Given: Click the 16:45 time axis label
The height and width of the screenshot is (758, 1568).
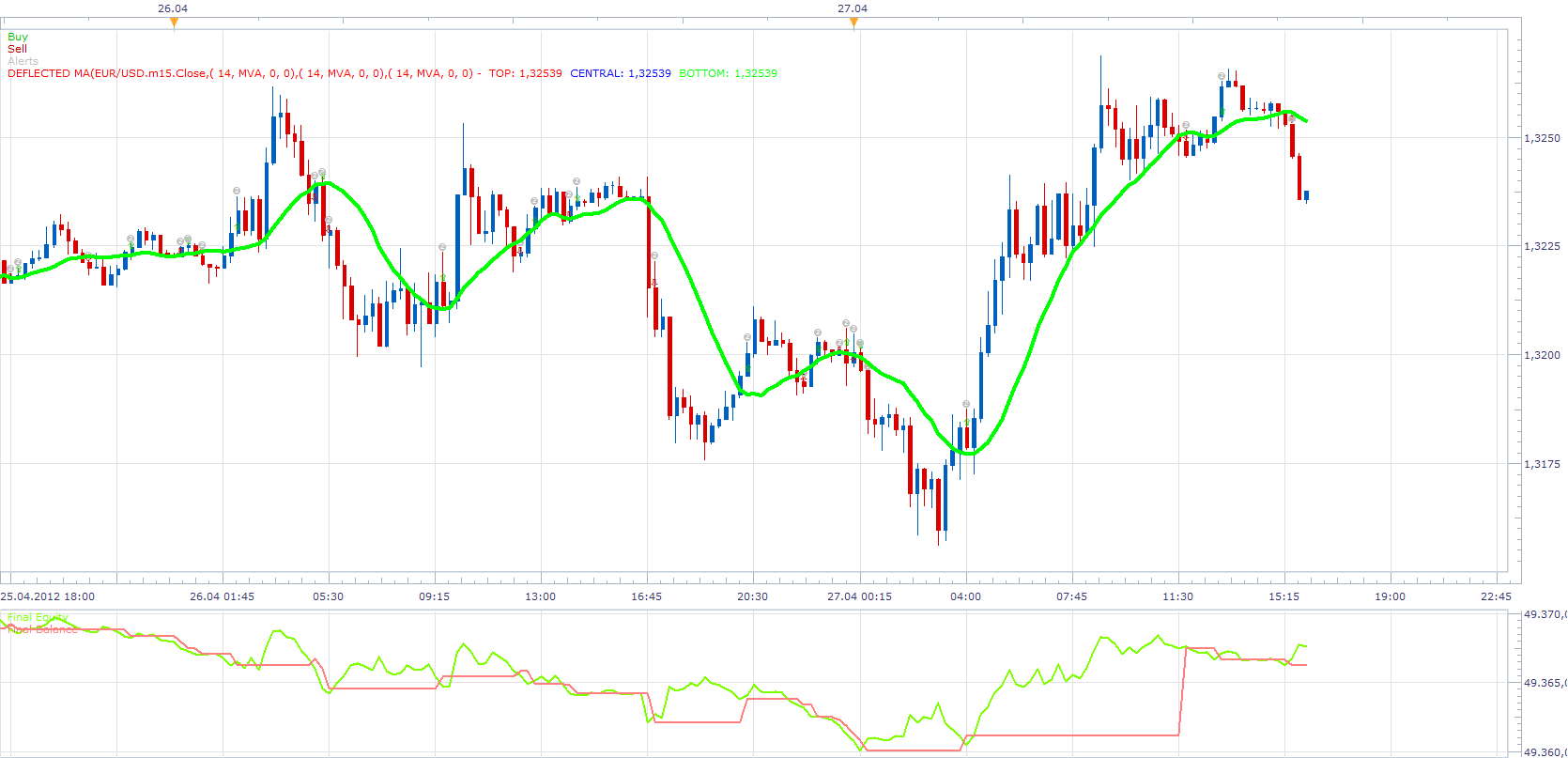Looking at the screenshot, I should coord(646,596).
